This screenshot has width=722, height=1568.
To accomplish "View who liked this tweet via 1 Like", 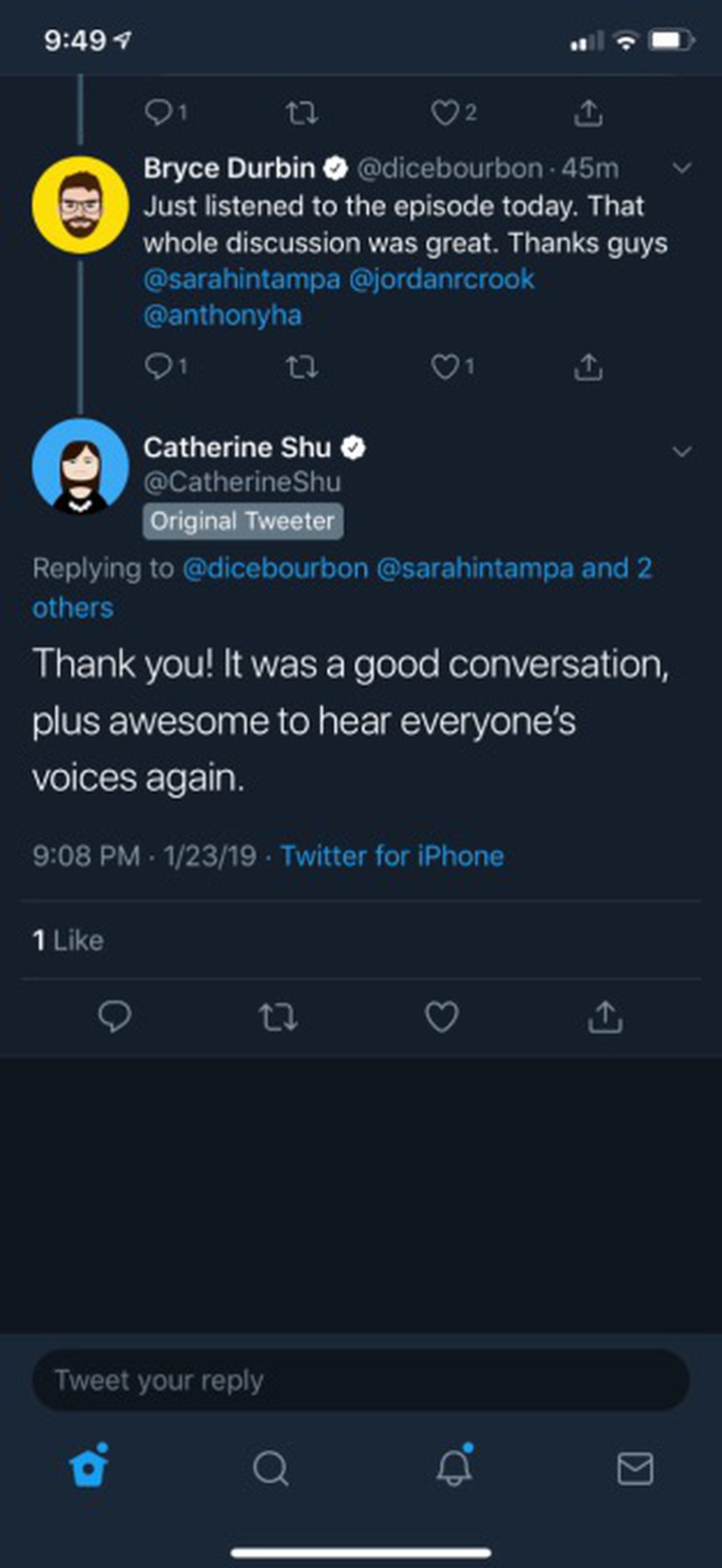I will (69, 939).
